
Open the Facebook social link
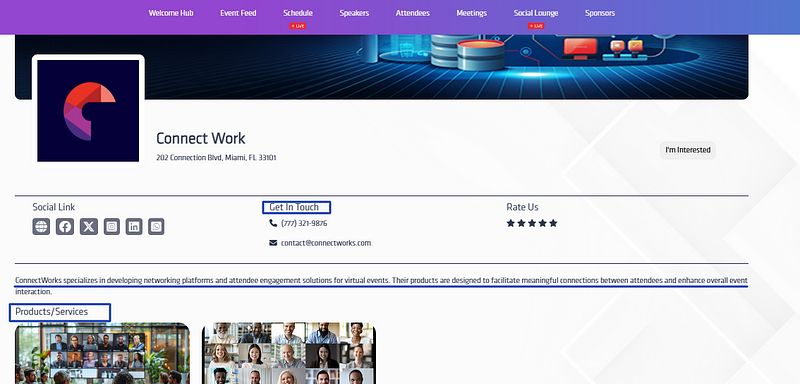(x=65, y=226)
